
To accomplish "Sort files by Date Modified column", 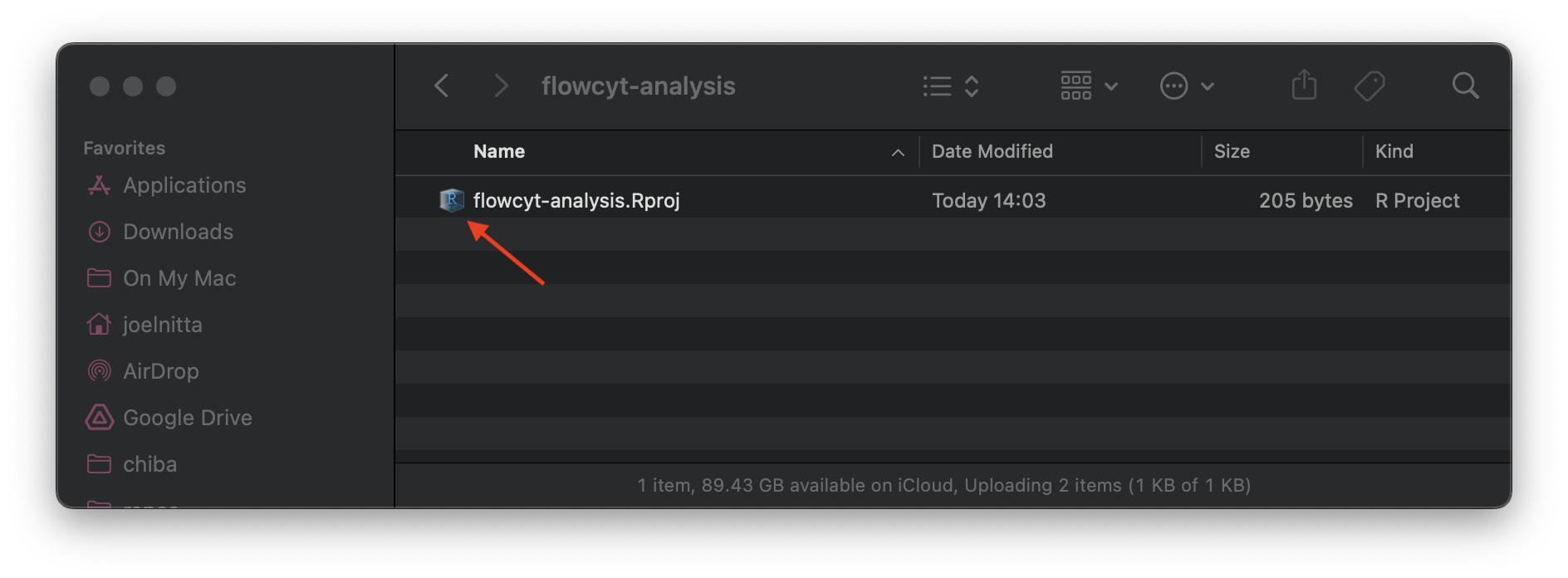I will (x=992, y=152).
